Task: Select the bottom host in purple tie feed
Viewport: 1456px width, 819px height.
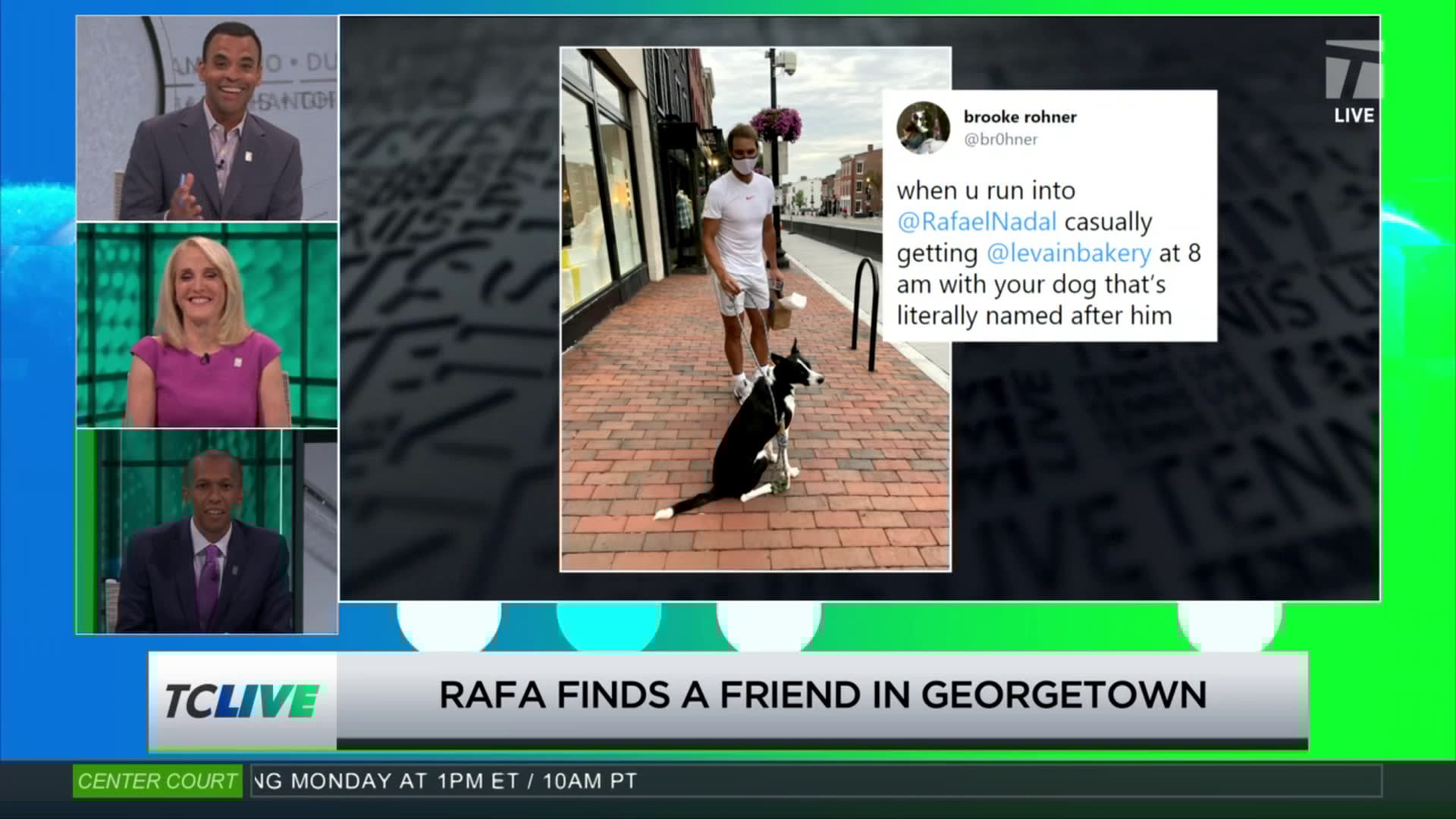Action: click(207, 532)
